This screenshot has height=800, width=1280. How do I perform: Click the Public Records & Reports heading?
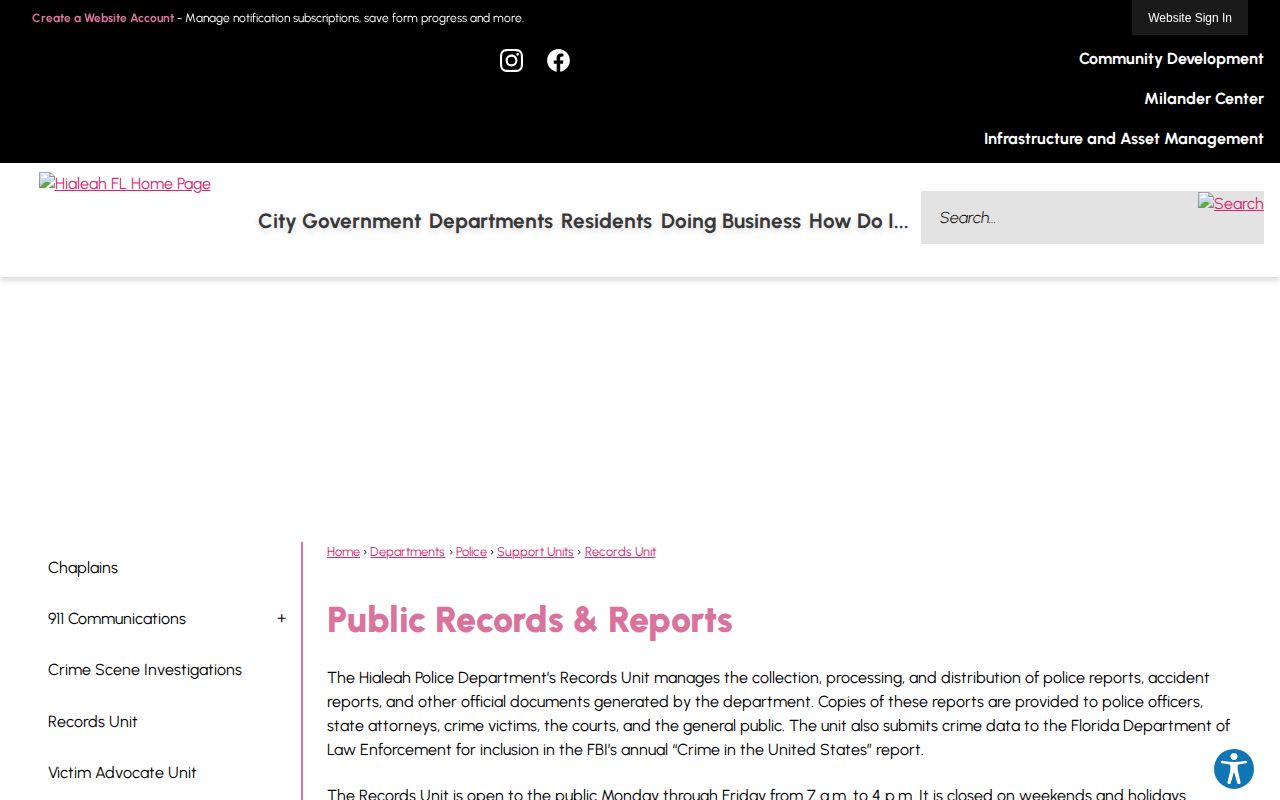tap(530, 620)
